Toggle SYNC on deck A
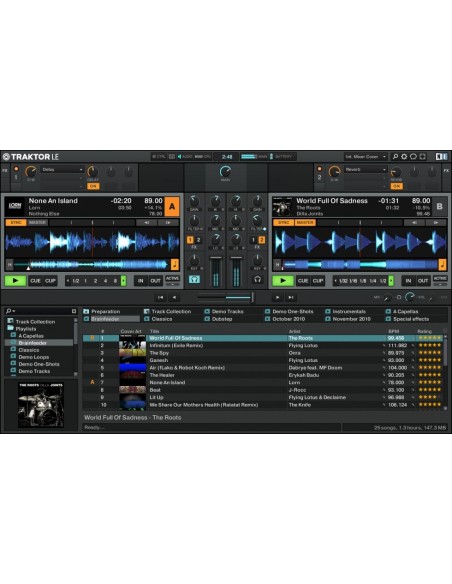452x584 pixels. click(16, 223)
